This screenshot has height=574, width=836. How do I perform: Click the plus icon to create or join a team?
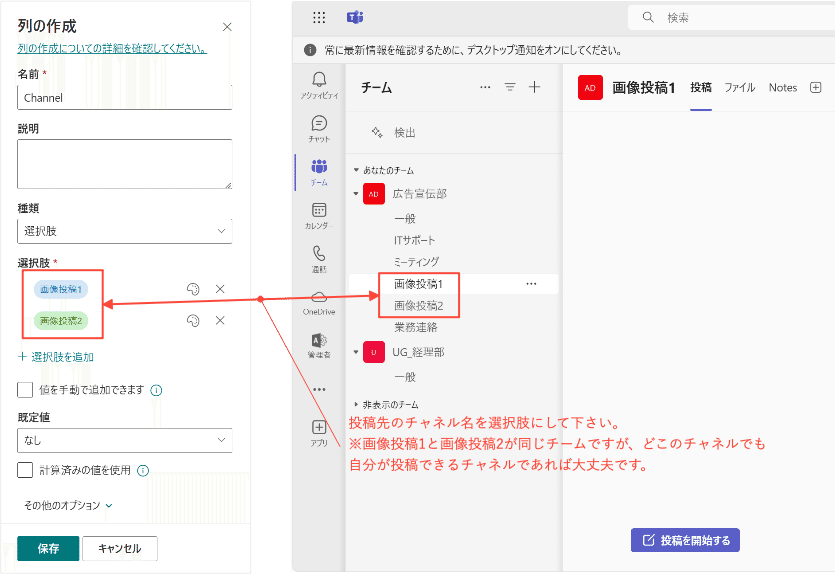coord(534,87)
